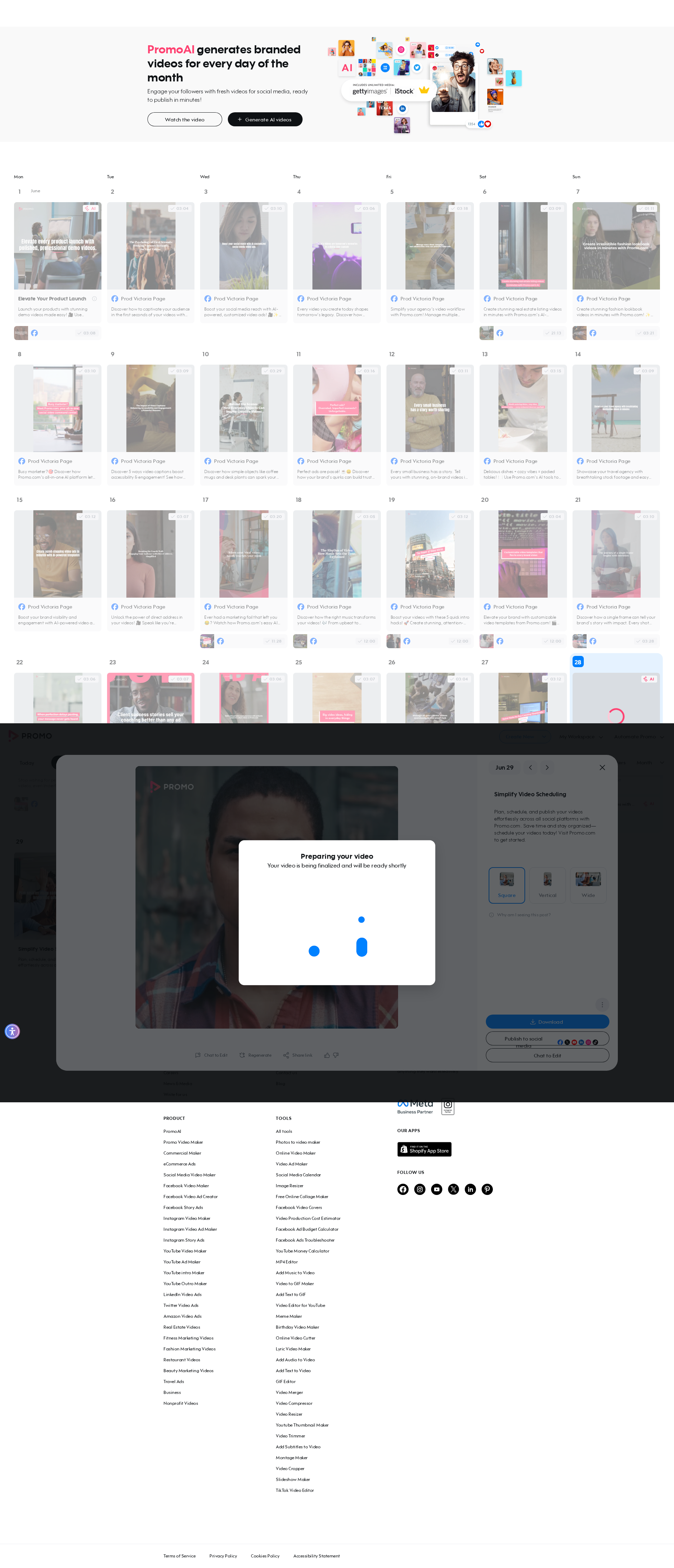This screenshot has width=674, height=1568.
Task: Click Regenerate below the video preview
Action: 255,1055
